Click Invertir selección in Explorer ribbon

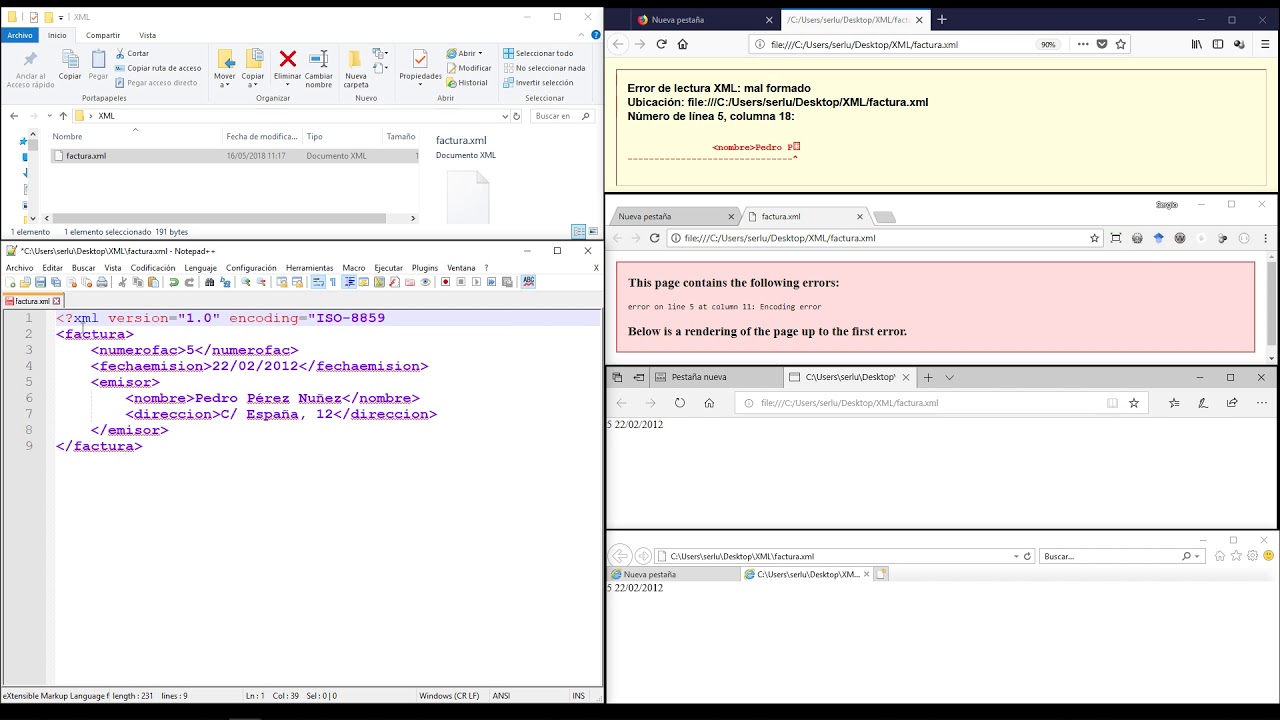[x=538, y=83]
